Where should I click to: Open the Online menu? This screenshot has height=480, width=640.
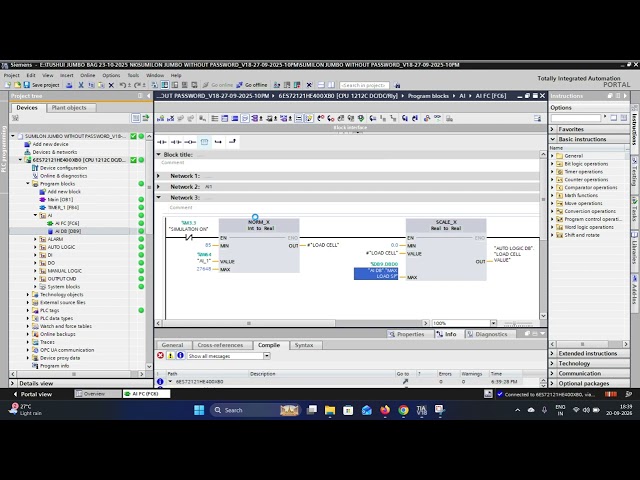pos(87,75)
